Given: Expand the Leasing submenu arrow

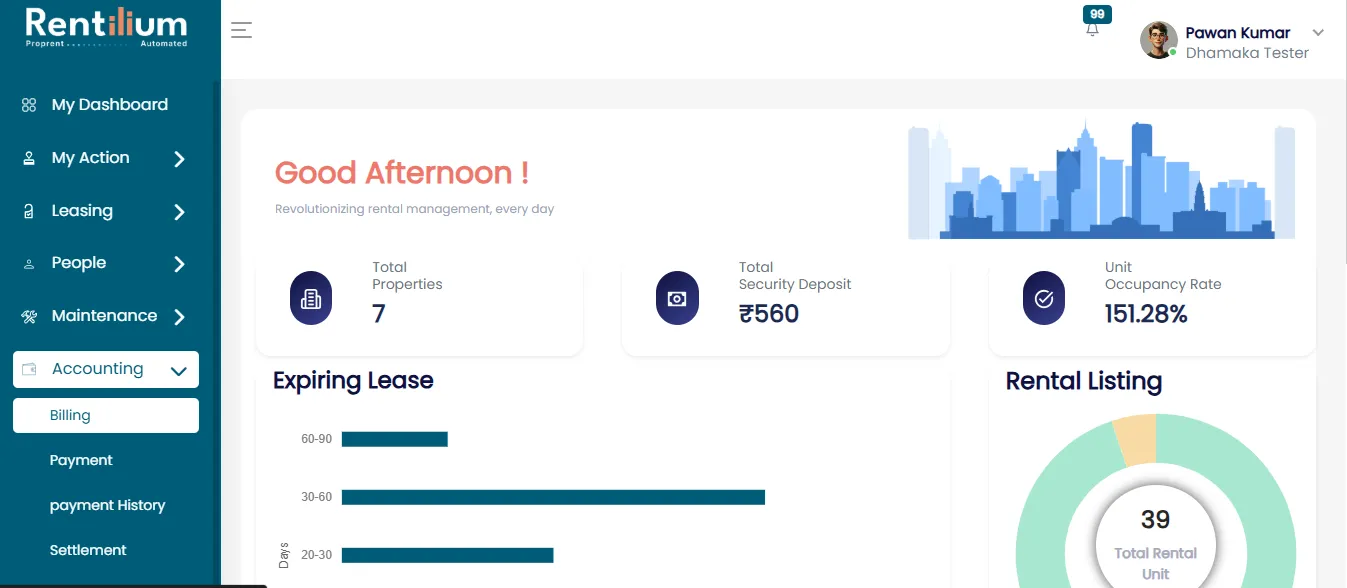Looking at the screenshot, I should (179, 211).
